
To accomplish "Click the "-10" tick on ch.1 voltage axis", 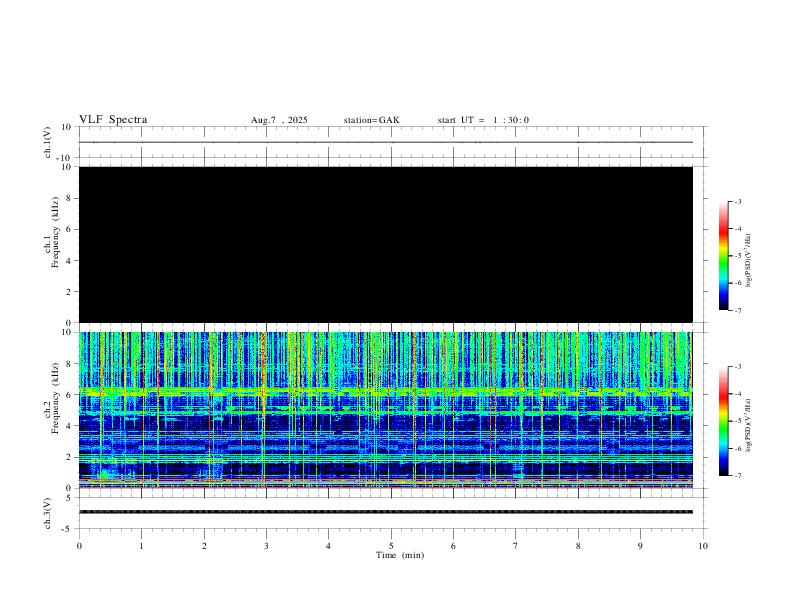I will [x=66, y=158].
